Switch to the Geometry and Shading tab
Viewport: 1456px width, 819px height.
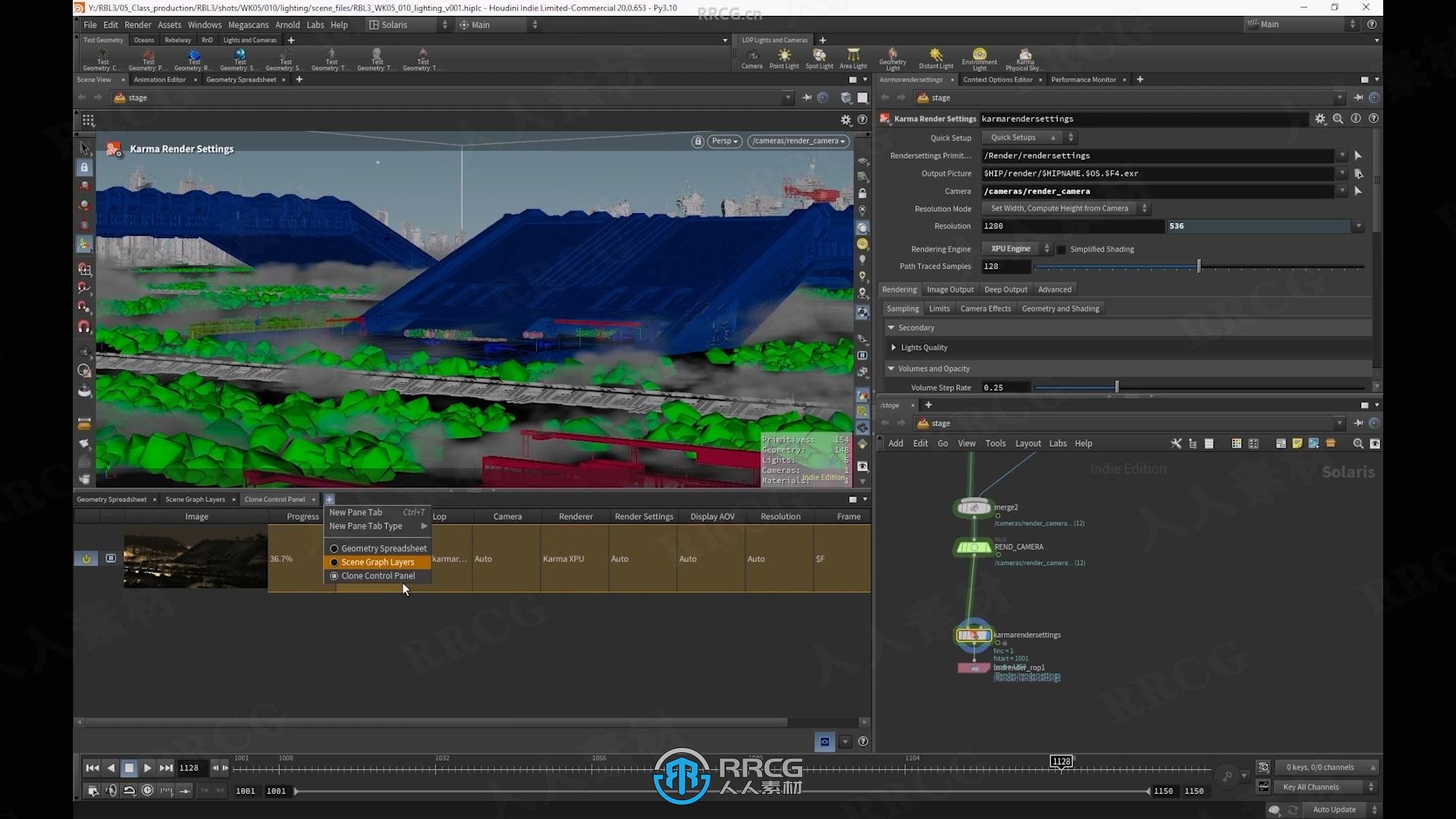click(1060, 309)
